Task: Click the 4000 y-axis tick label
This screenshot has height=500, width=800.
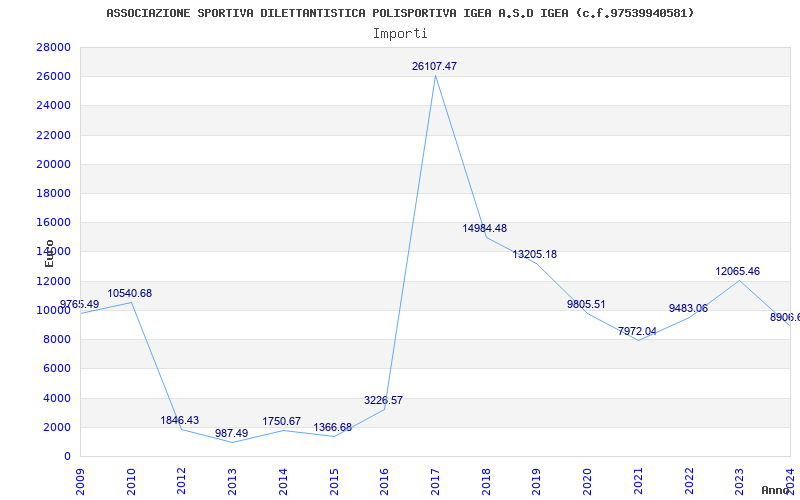Action: point(57,398)
